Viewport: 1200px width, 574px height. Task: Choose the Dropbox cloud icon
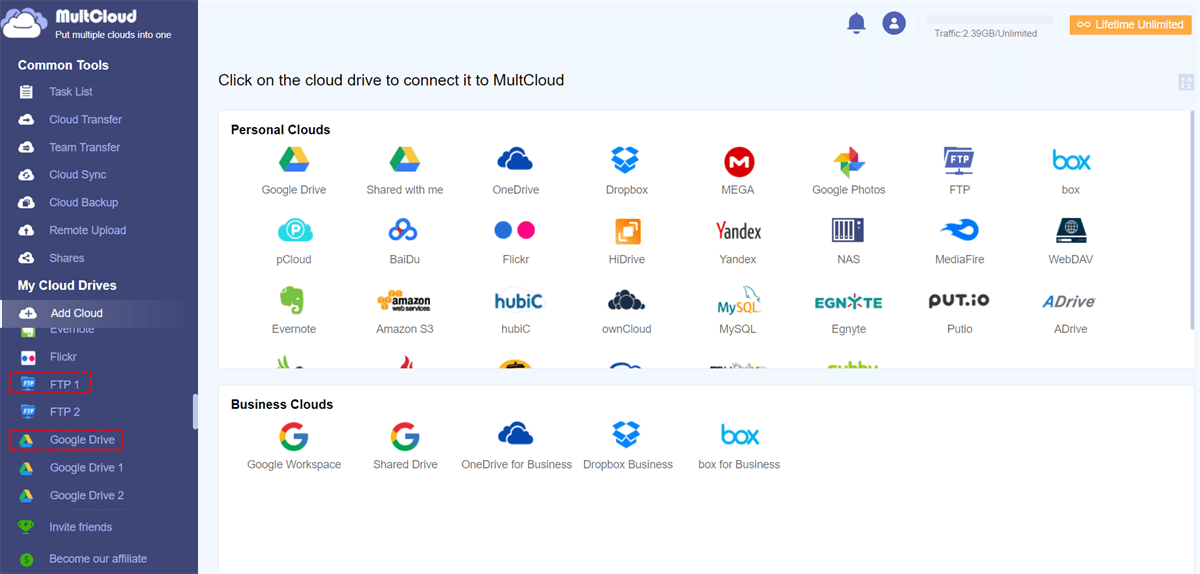tap(626, 170)
